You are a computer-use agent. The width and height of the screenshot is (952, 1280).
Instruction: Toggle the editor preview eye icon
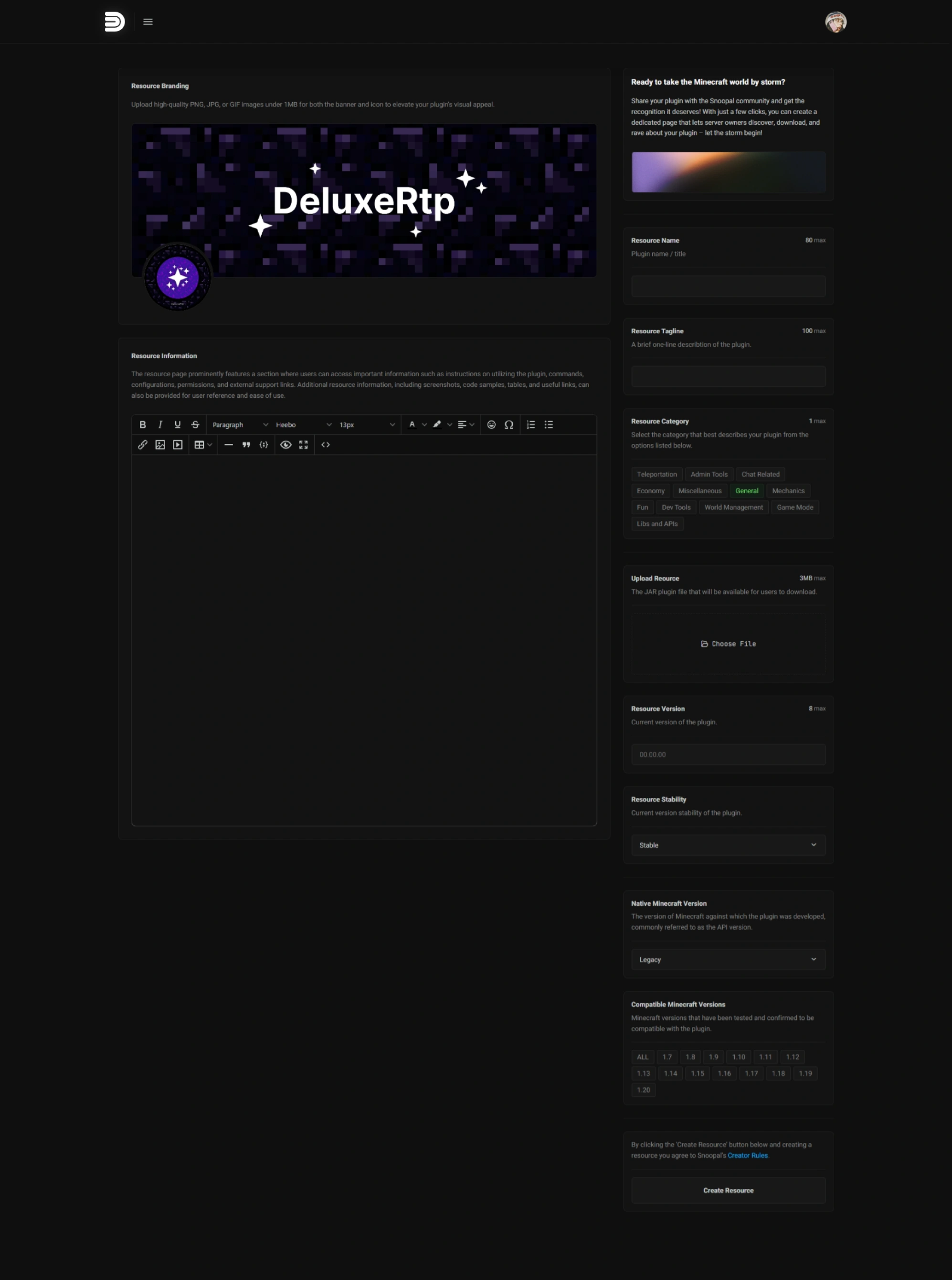285,445
